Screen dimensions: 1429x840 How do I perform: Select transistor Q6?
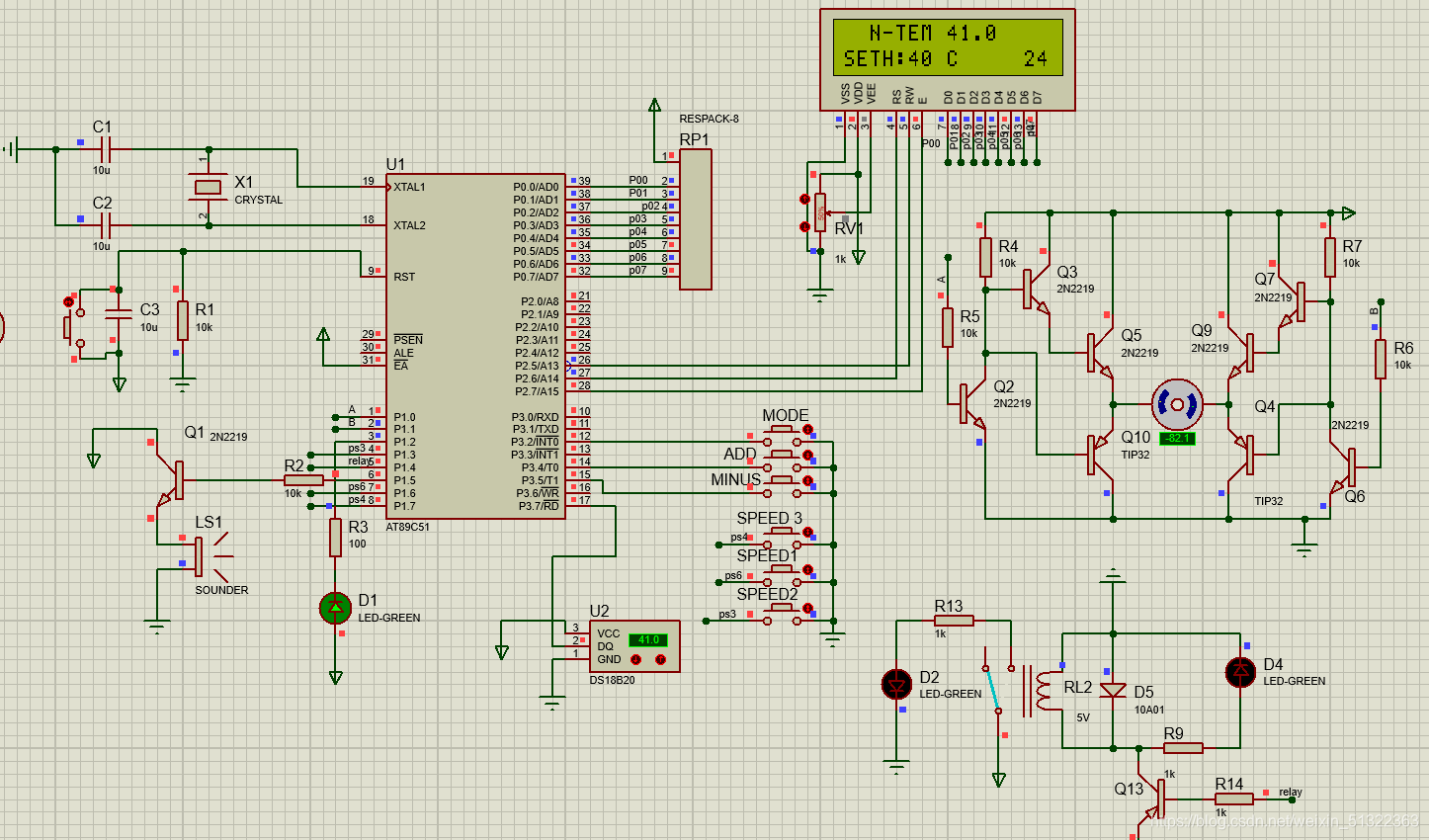[x=1343, y=467]
